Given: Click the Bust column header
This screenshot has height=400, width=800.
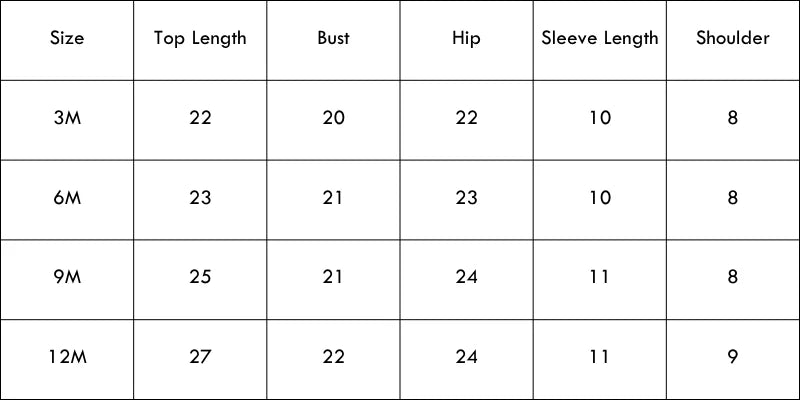Looking at the screenshot, I should click(333, 39).
